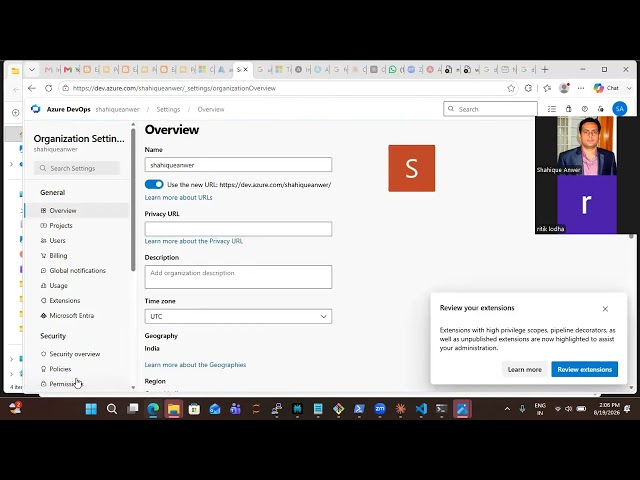Click Learn more about the Geographies link
640x480 pixels.
tap(195, 365)
